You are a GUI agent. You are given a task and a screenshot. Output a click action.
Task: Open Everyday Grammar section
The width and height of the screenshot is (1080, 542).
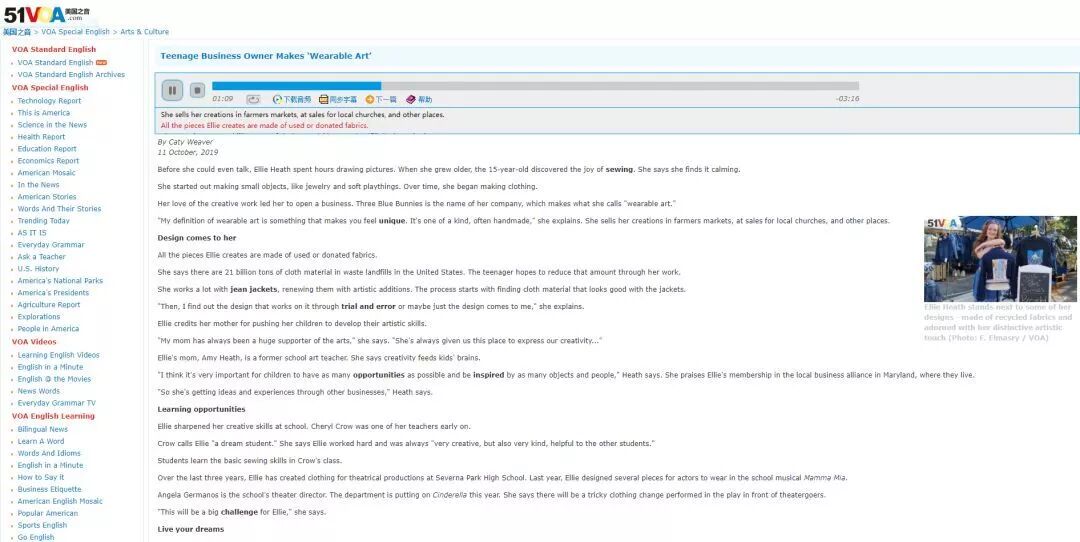point(51,244)
